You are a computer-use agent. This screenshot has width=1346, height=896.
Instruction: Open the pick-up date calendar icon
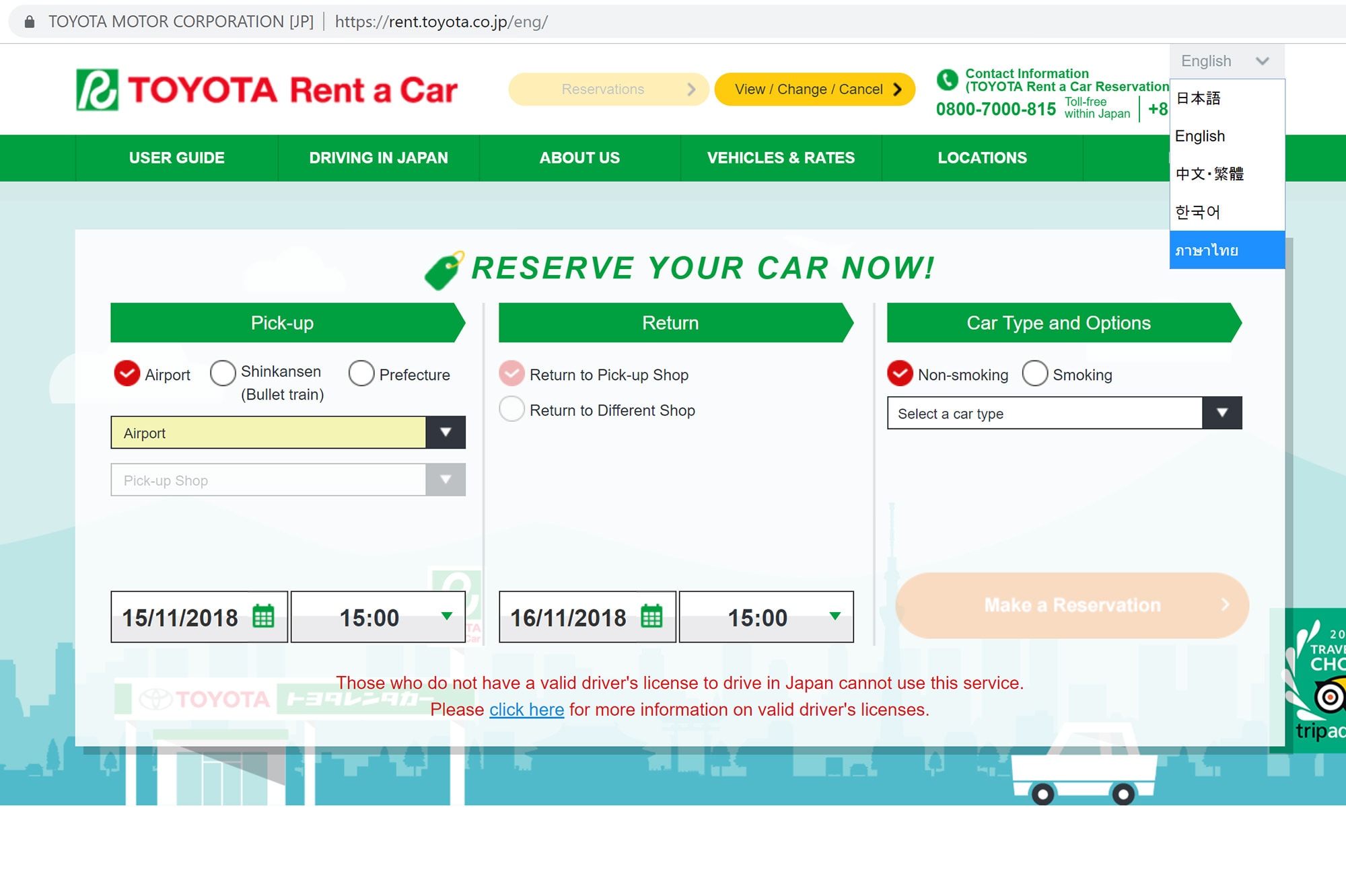point(263,616)
